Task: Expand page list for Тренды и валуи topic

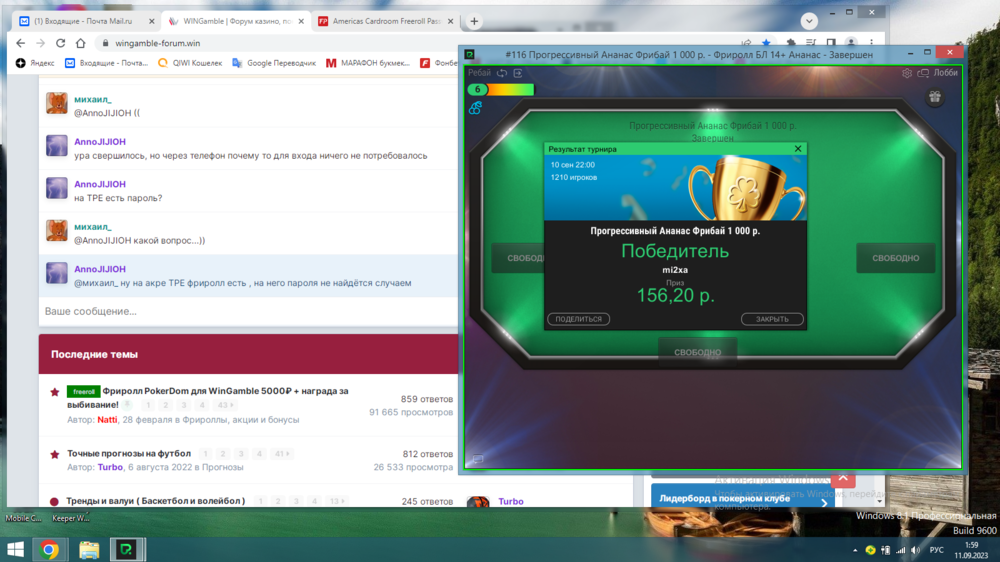Action: (x=337, y=501)
